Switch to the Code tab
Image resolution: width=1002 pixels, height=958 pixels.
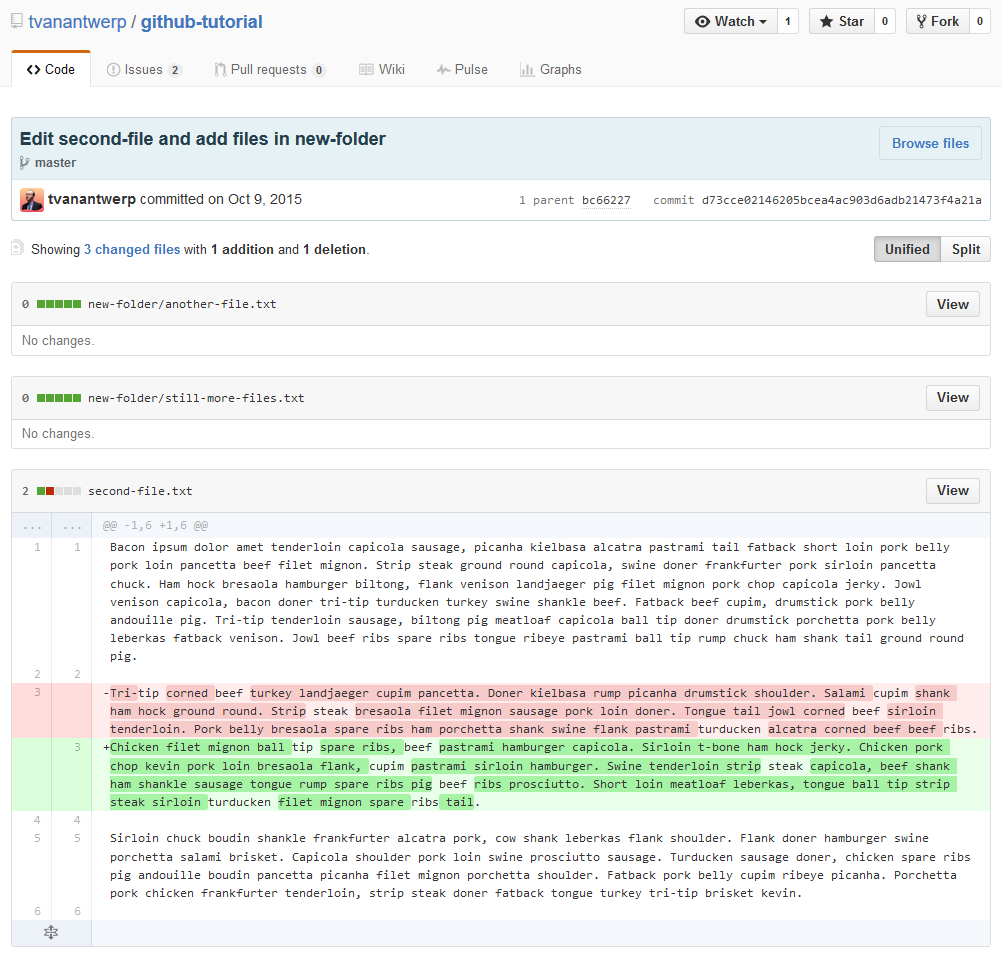(x=51, y=69)
